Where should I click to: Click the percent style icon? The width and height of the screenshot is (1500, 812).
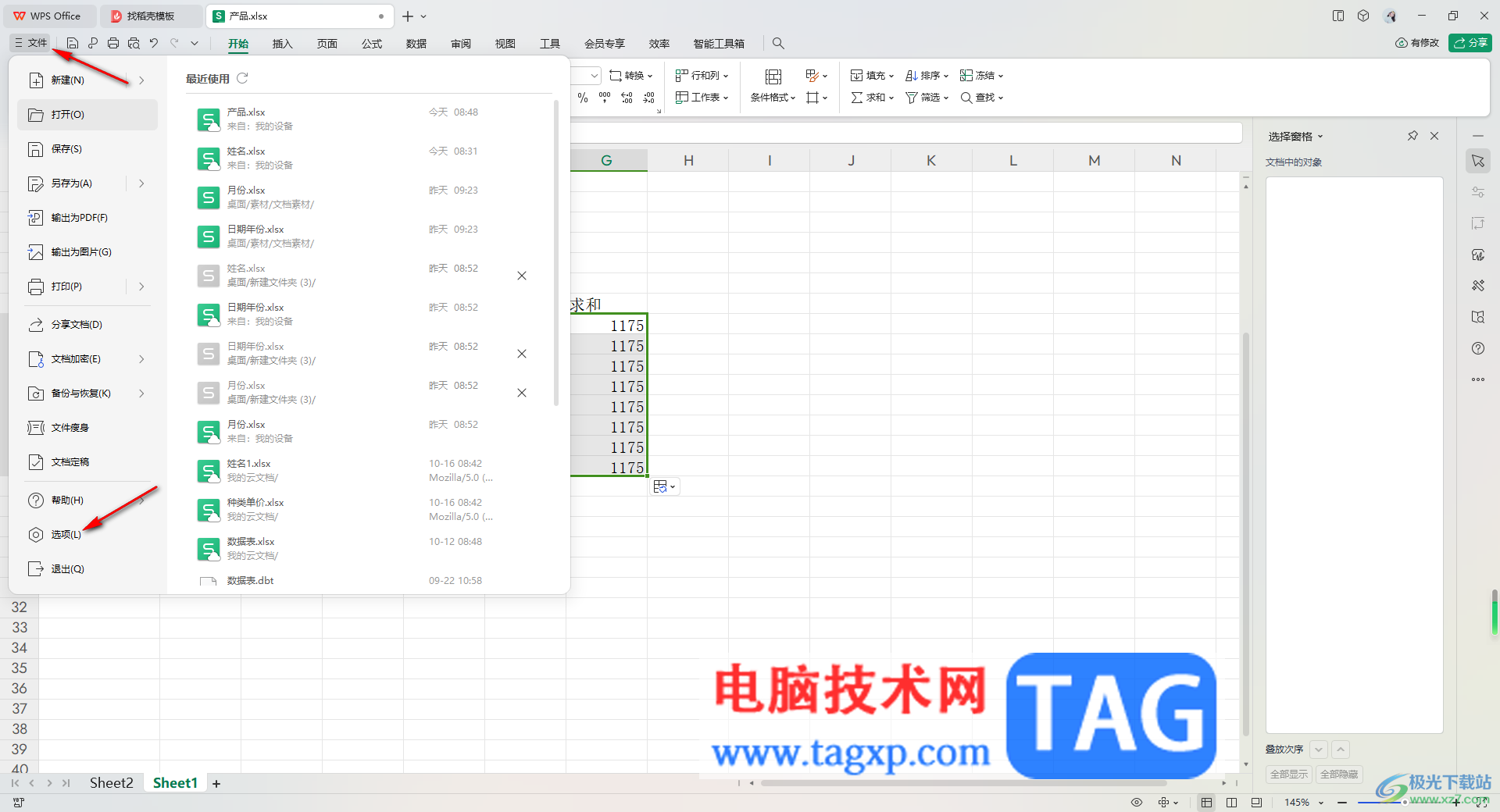(x=583, y=98)
